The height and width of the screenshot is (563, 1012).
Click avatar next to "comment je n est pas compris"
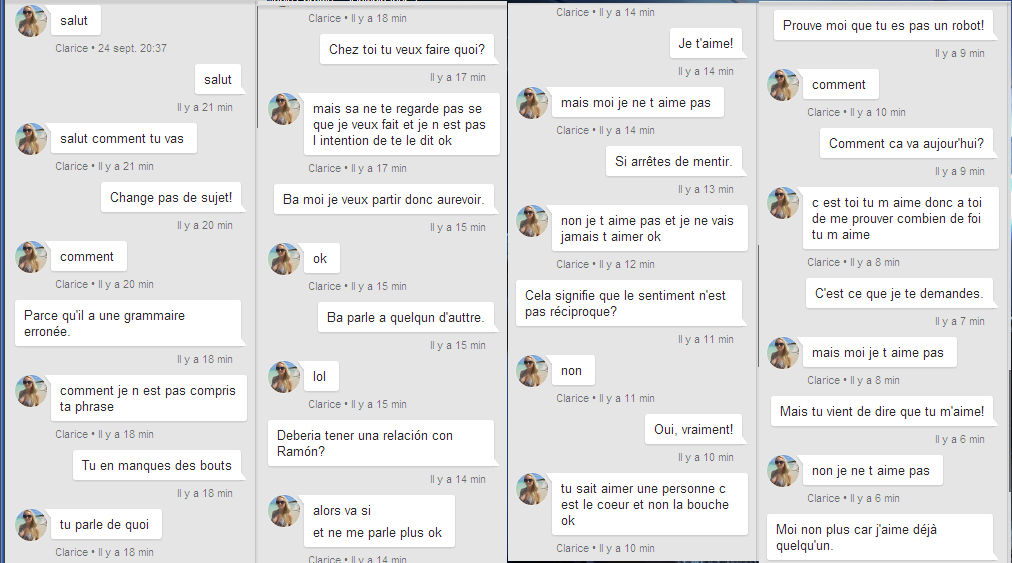point(31,391)
